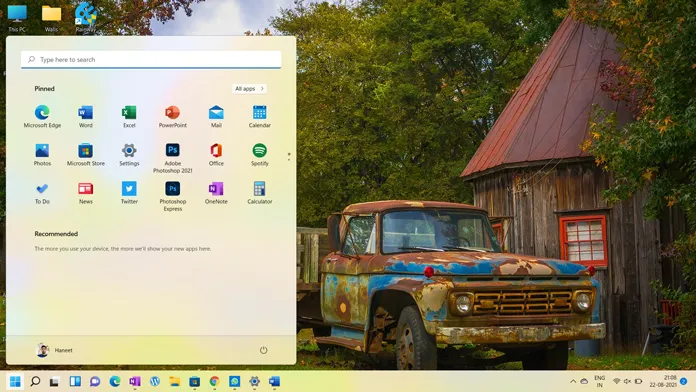Open Settings gear on the taskbar
696x392 pixels.
(x=254, y=381)
